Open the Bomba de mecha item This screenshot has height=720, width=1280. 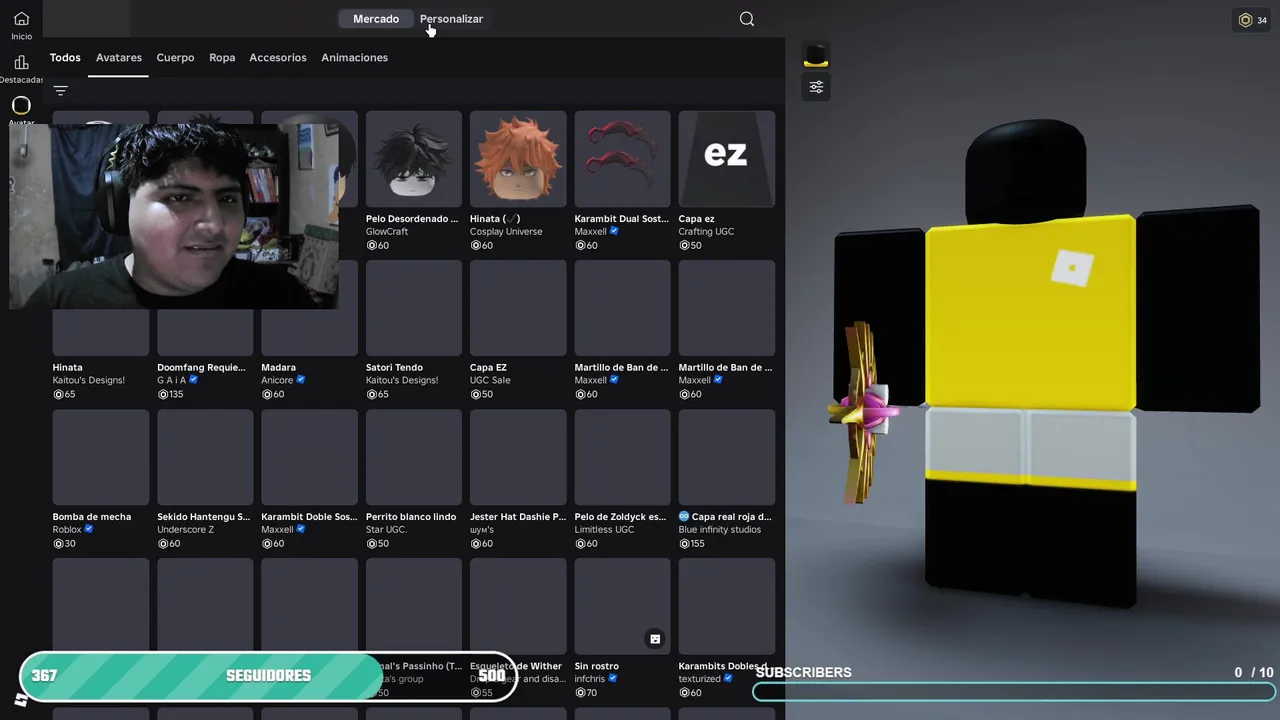[x=101, y=479]
